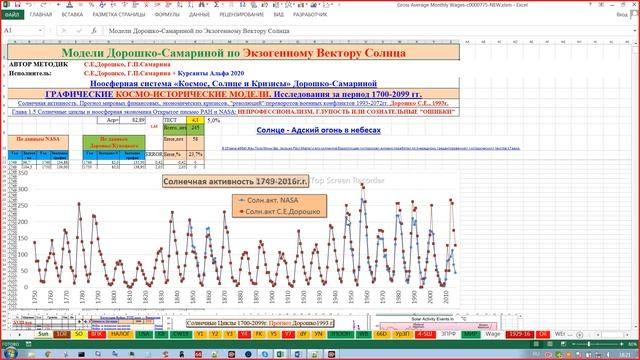Image resolution: width=640 pixels, height=360 pixels.
Task: Select the USA sheet tab
Action: (144, 334)
